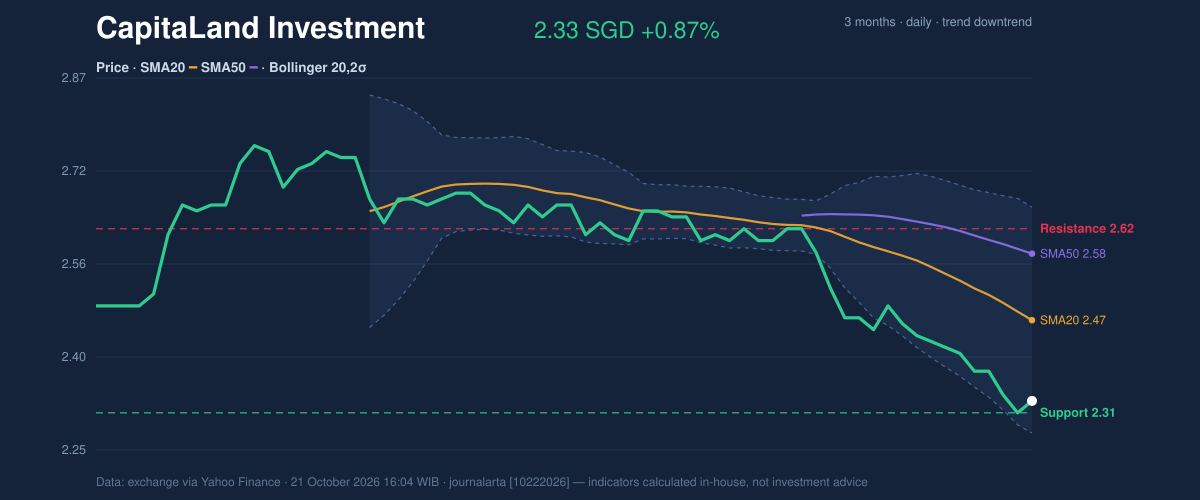Click the 'Price · SMA20' legend label

(x=140, y=68)
